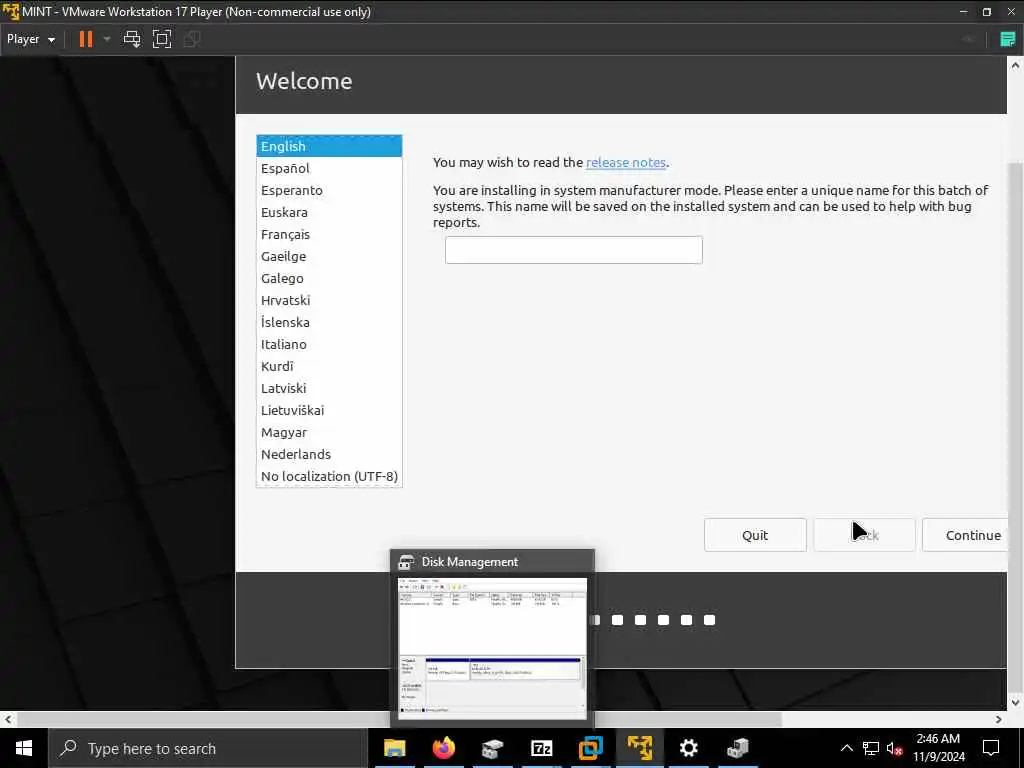Select No localization (UTF-8) entry

click(x=329, y=477)
